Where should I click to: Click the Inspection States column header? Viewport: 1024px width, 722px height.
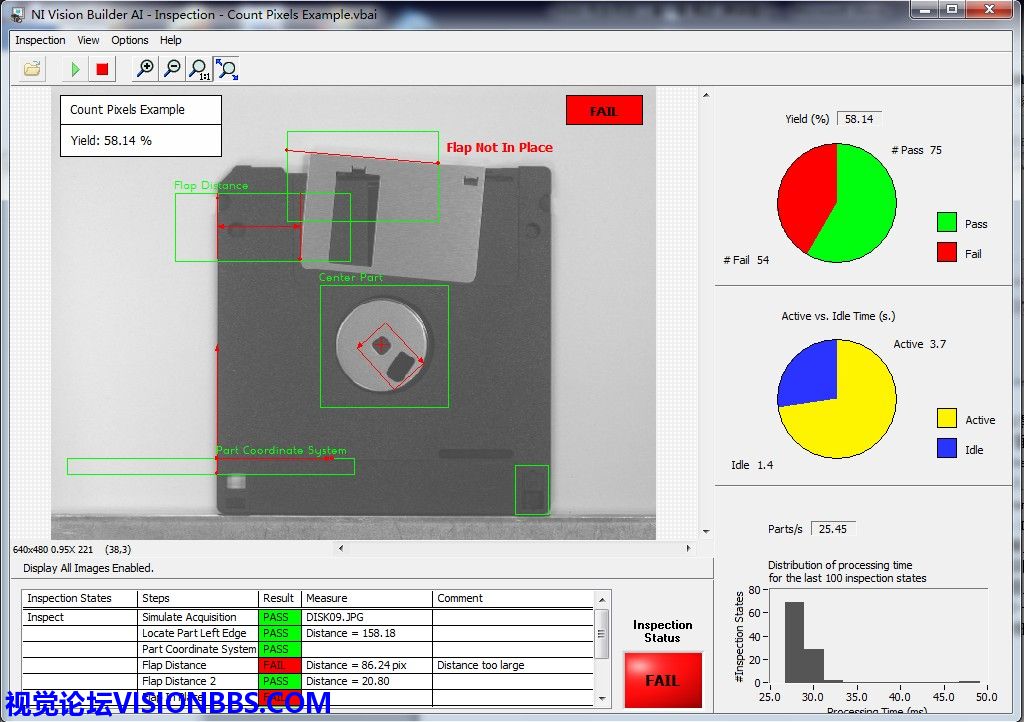[x=79, y=598]
